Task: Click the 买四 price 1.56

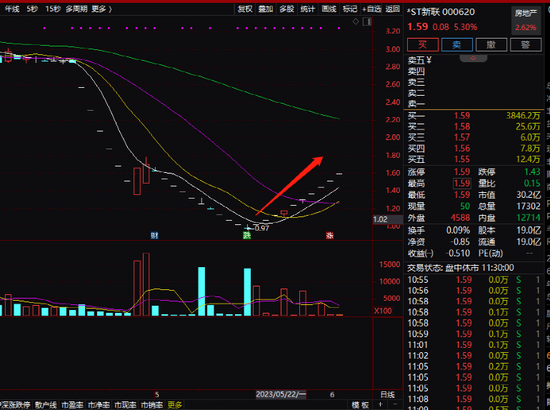Action: point(462,148)
